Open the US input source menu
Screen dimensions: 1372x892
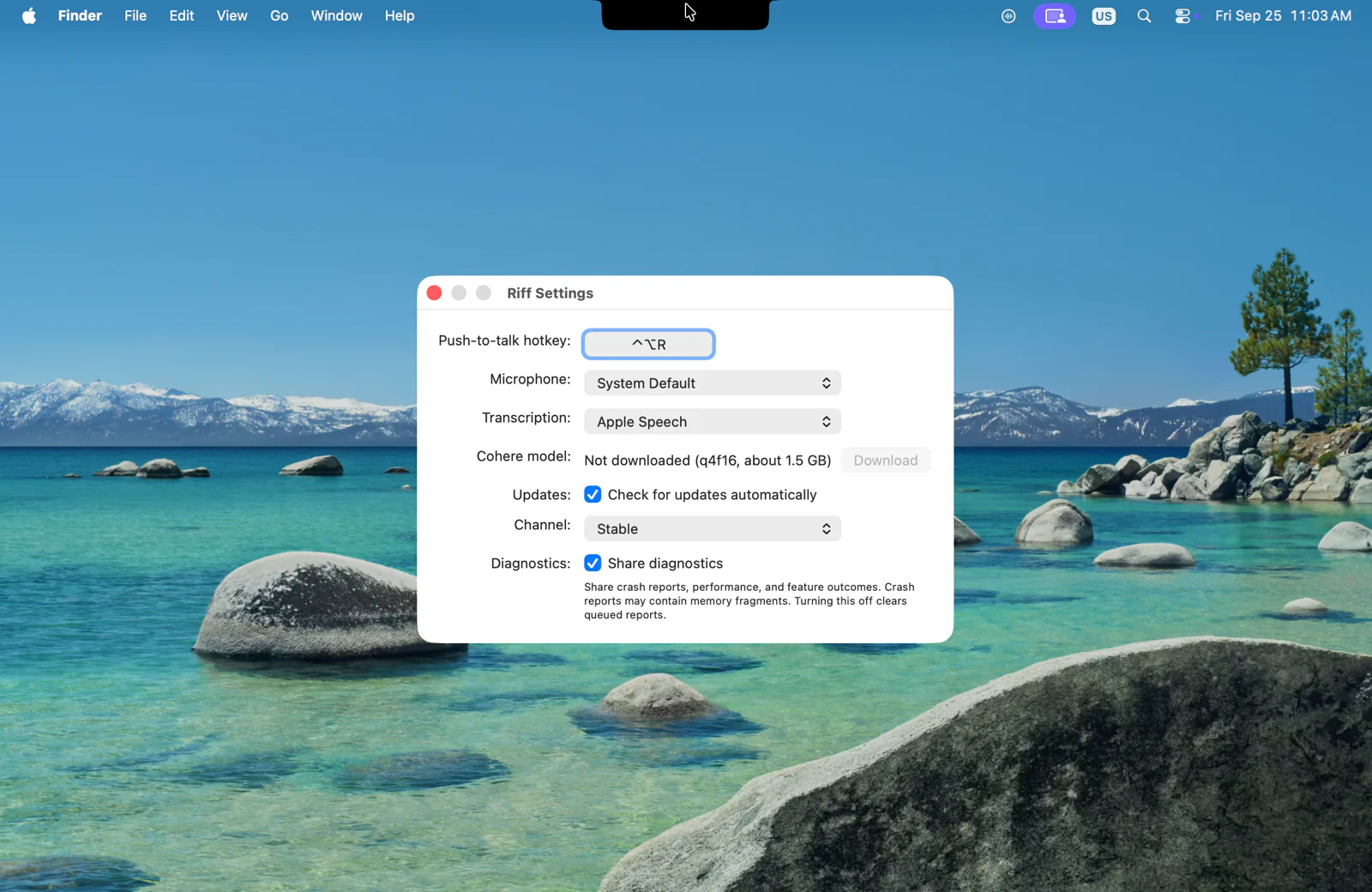pyautogui.click(x=1104, y=16)
